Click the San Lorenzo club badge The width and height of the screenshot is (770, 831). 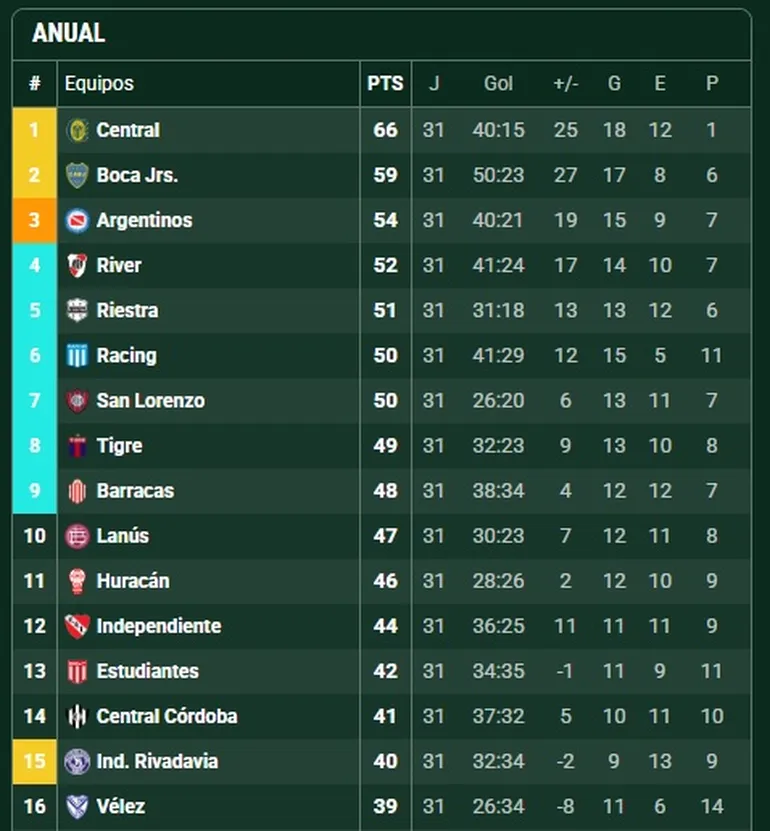[77, 400]
